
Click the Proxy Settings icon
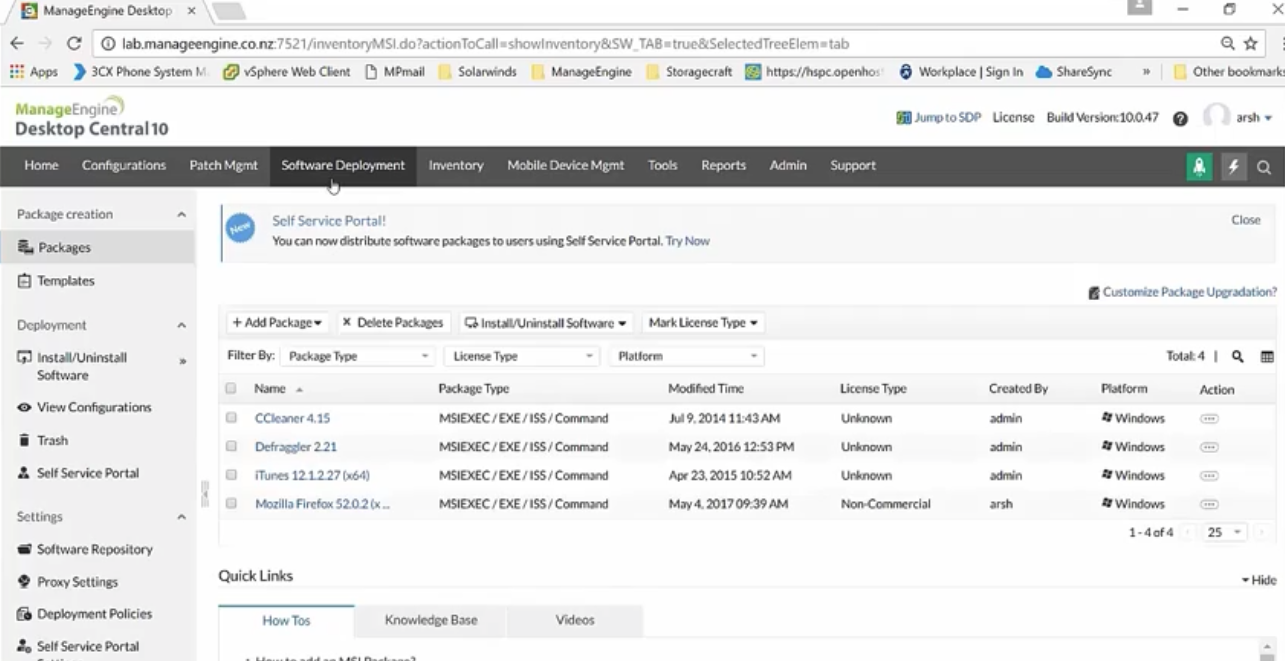pos(25,582)
